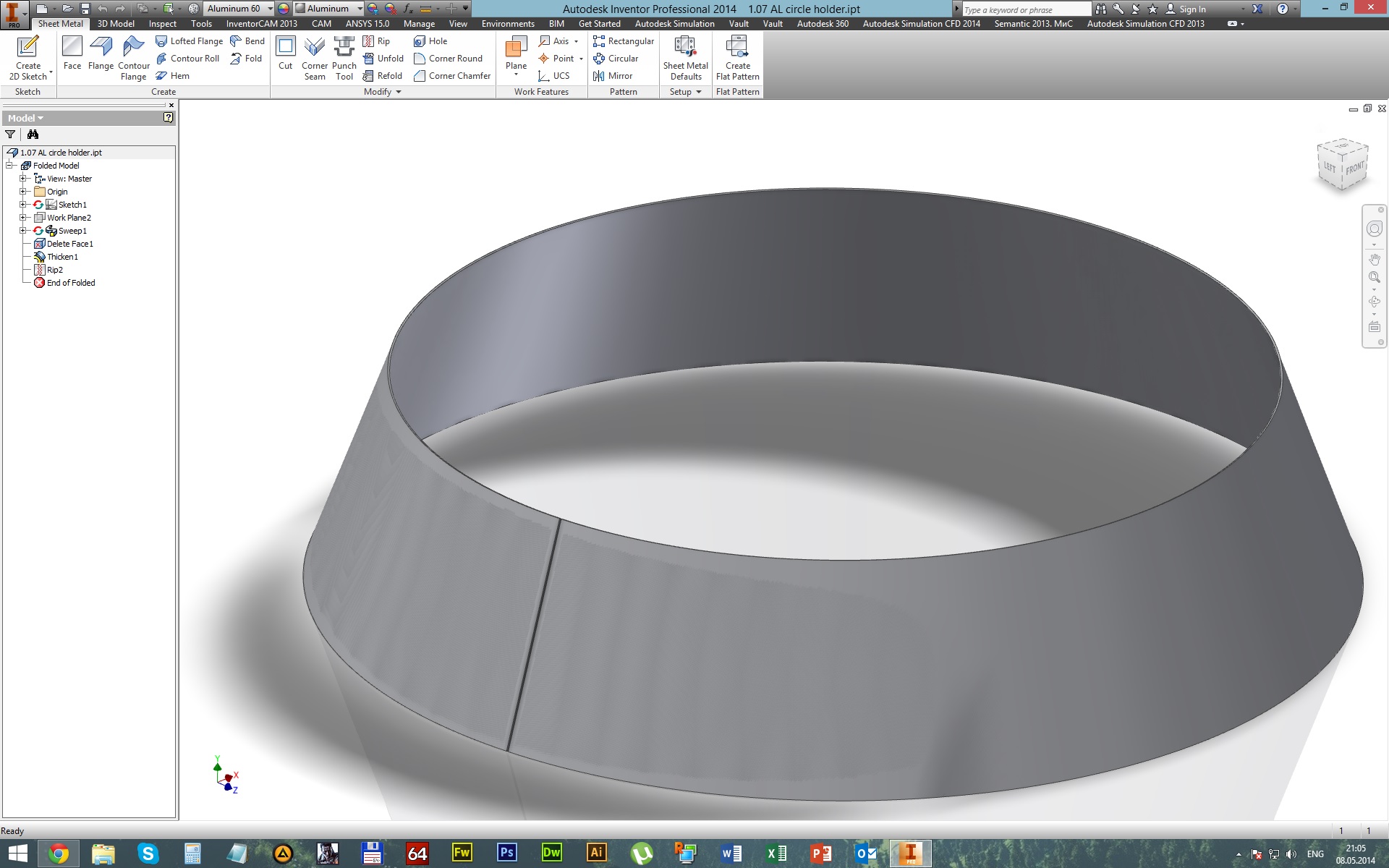Select the Fold tool
The height and width of the screenshot is (868, 1389).
[246, 59]
